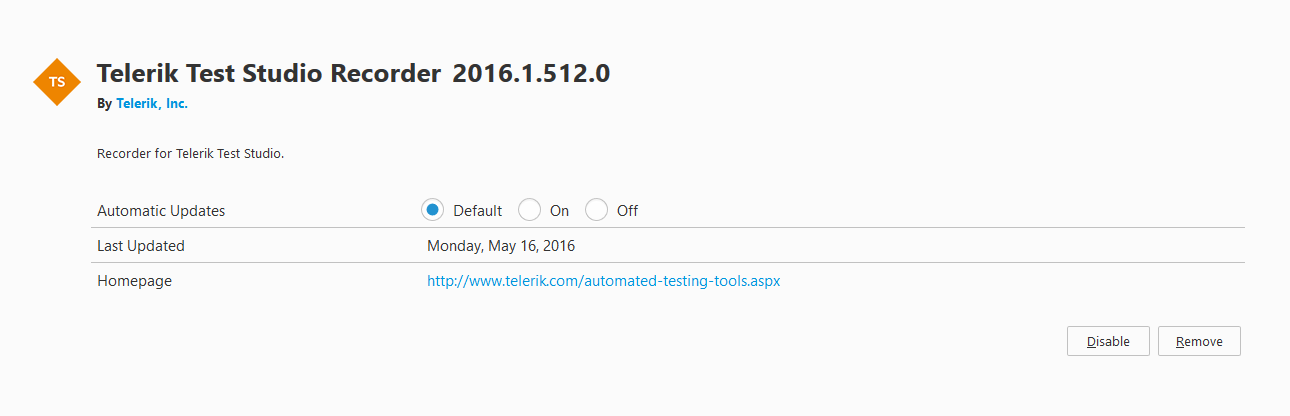Click the "By" author prefix text
Screen dimensions: 1290x416
[104, 103]
